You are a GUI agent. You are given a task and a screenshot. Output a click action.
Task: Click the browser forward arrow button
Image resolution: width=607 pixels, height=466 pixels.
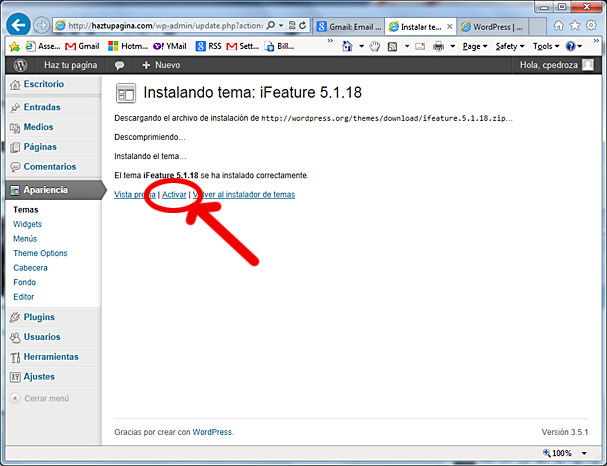41,26
